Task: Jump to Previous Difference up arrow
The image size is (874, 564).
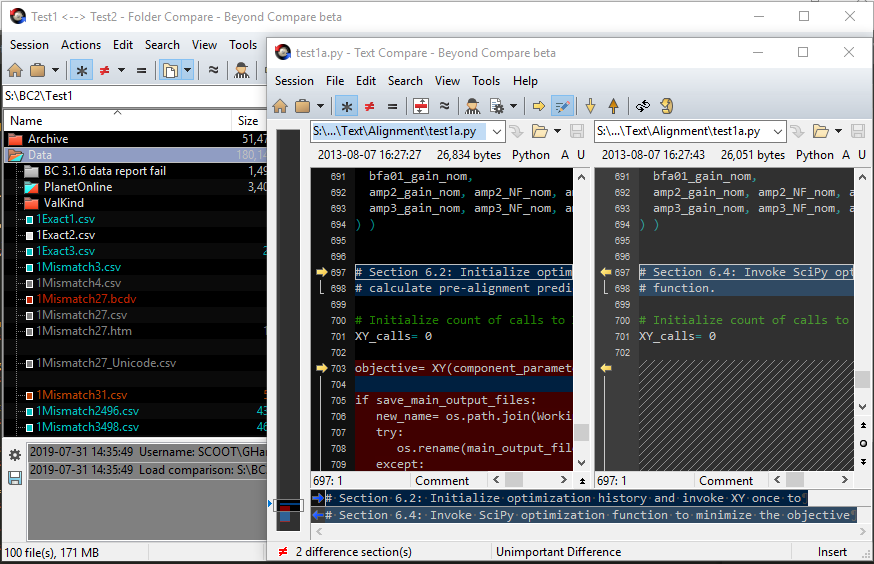Action: (x=613, y=106)
